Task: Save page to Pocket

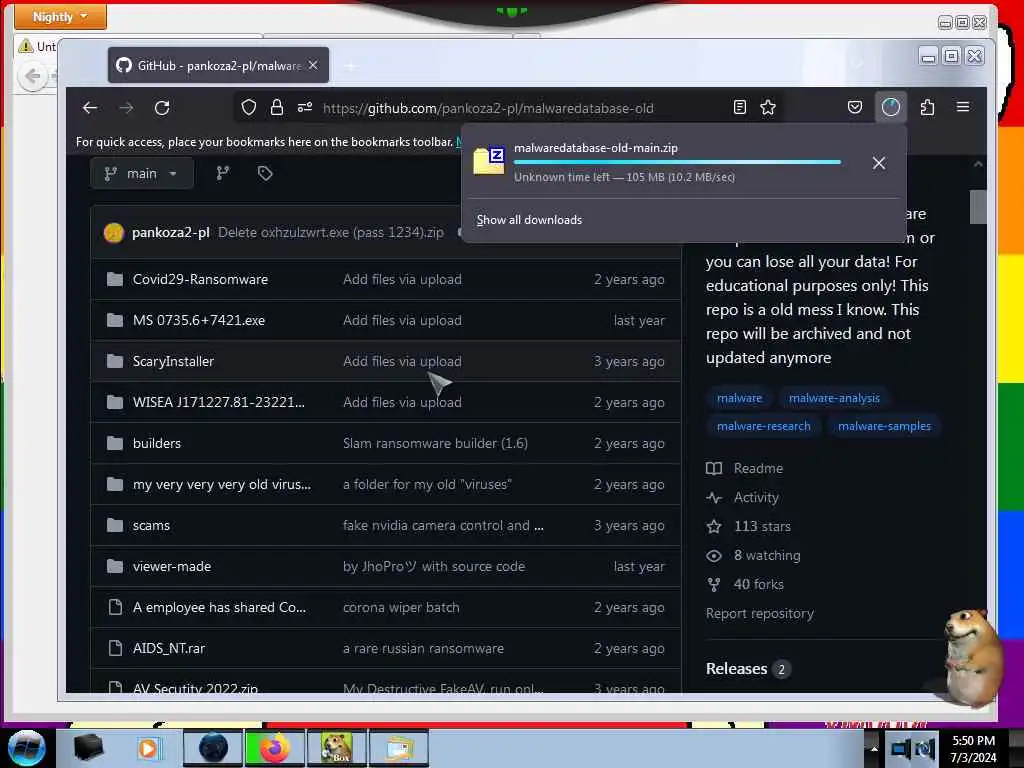Action: coord(855,107)
